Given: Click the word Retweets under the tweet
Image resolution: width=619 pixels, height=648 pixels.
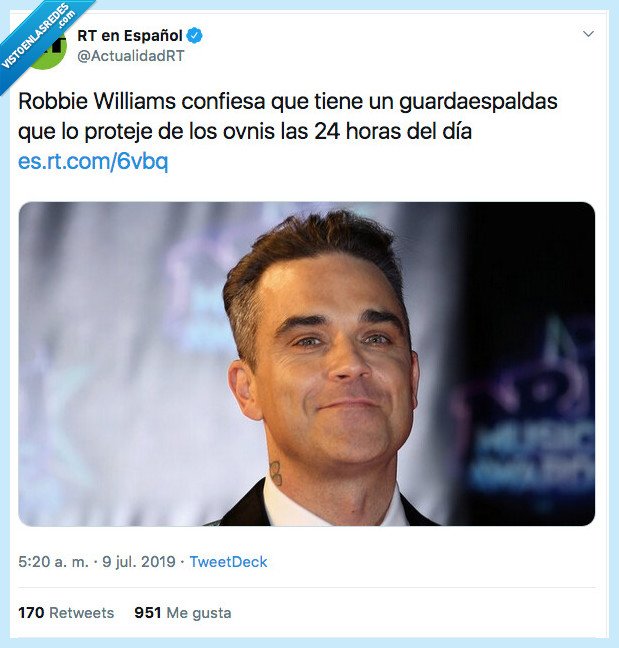Looking at the screenshot, I should 81,612.
